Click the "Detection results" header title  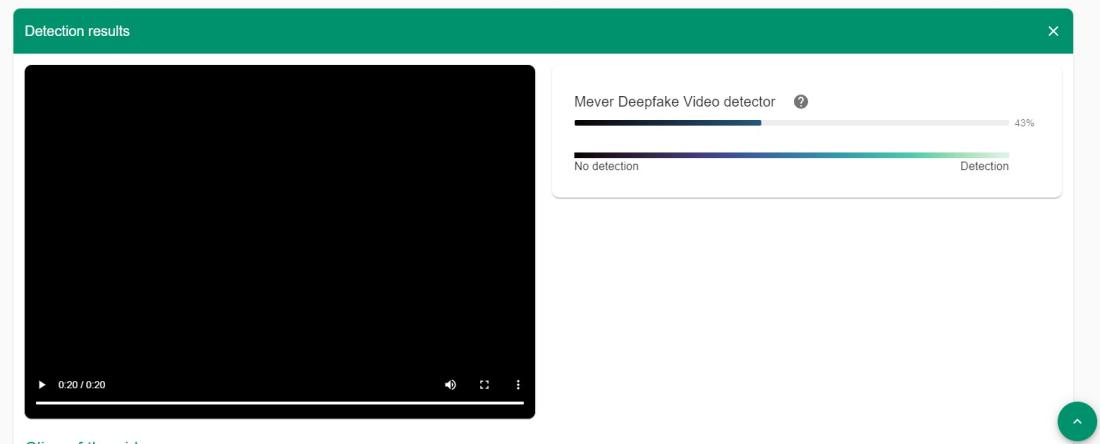tap(77, 31)
